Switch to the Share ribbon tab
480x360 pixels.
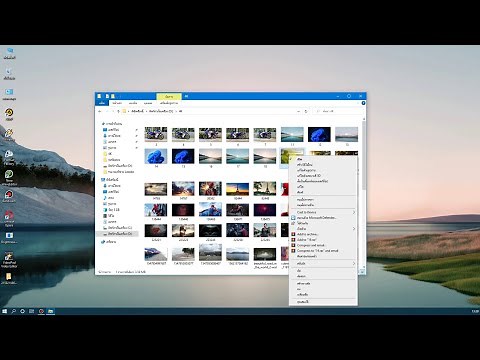click(133, 103)
